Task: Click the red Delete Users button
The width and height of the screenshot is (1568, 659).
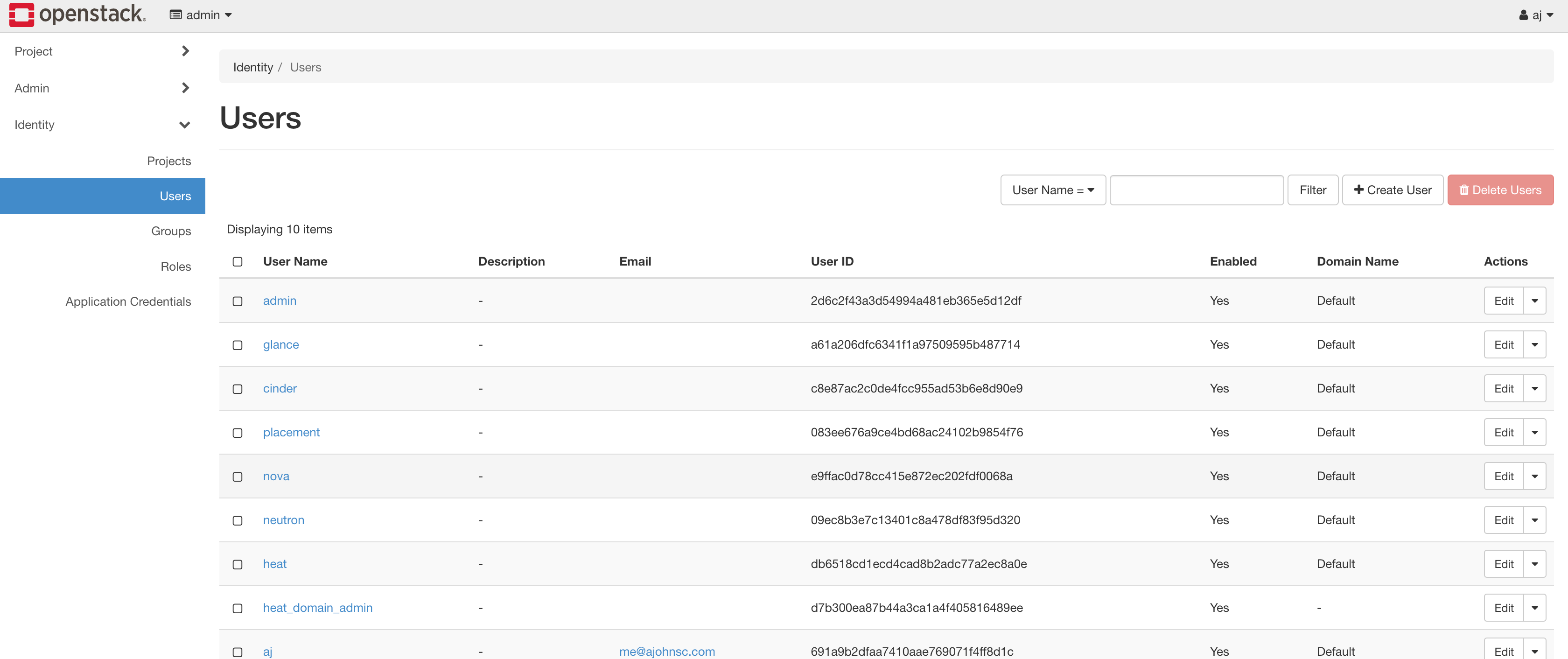Action: (1500, 190)
